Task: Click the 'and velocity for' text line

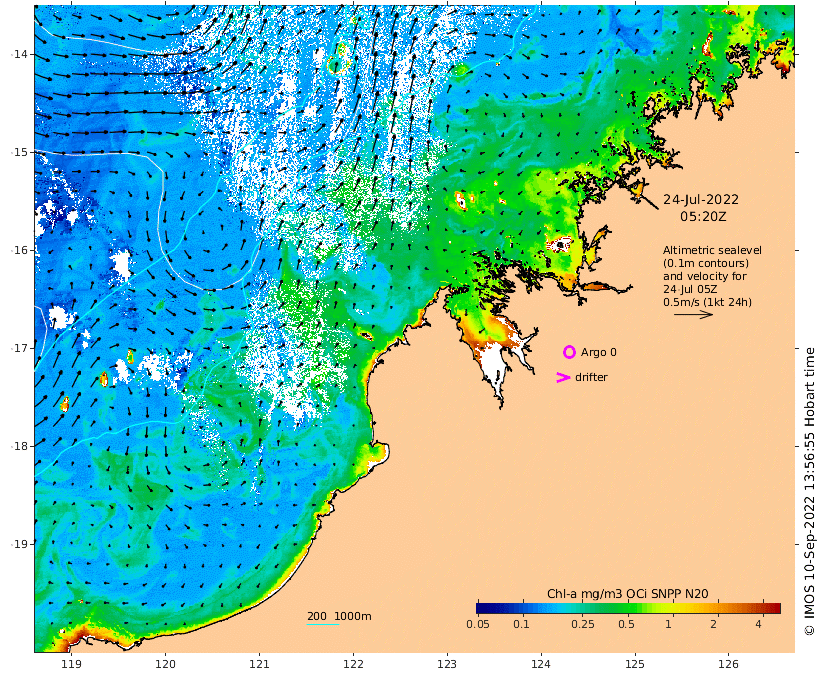Action: (x=704, y=276)
